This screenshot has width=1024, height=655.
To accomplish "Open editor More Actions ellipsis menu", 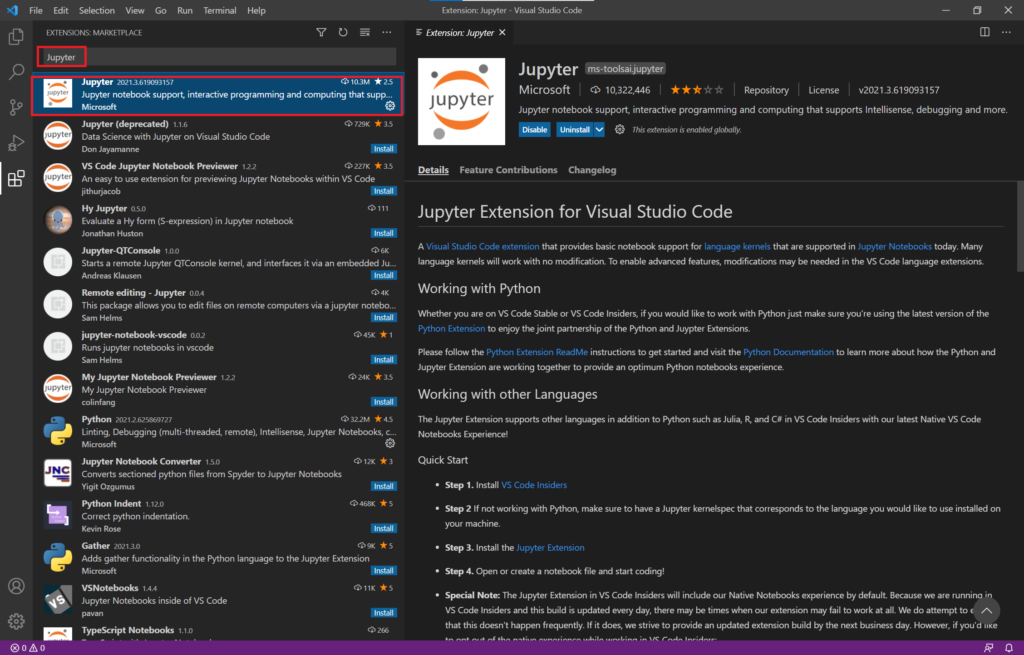I will pyautogui.click(x=1006, y=32).
